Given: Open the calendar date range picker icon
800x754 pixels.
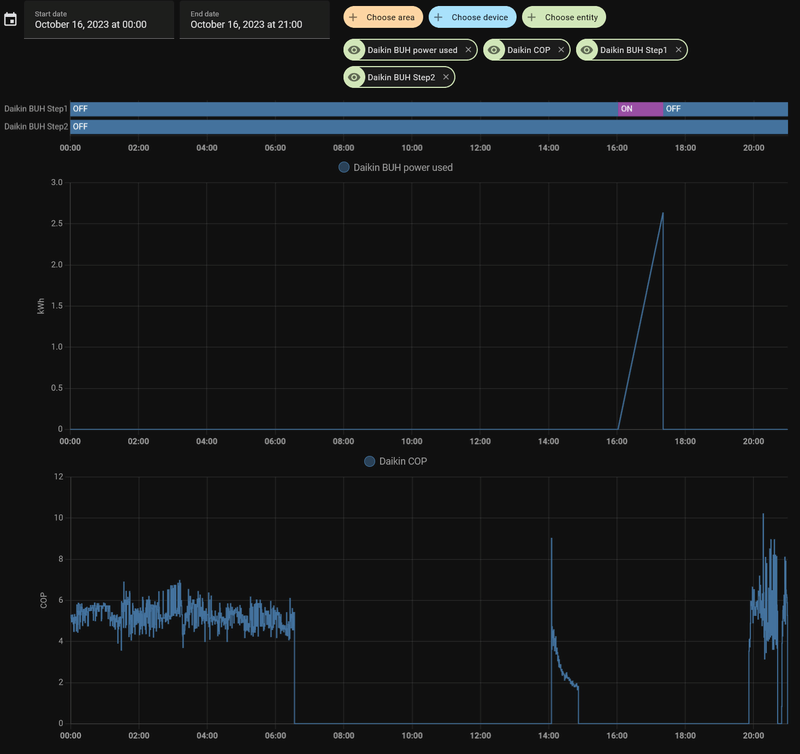Looking at the screenshot, I should click(10, 19).
